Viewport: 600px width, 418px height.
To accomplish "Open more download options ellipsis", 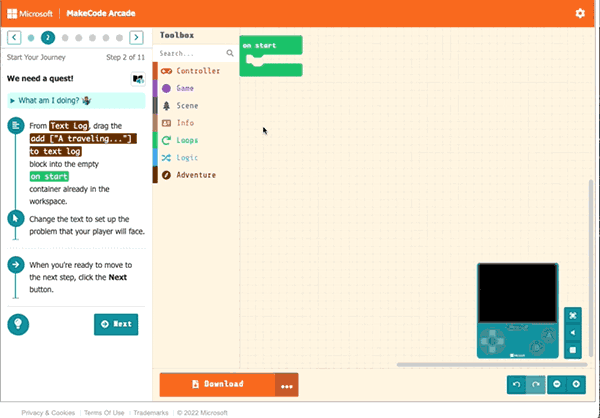I will [x=287, y=385].
